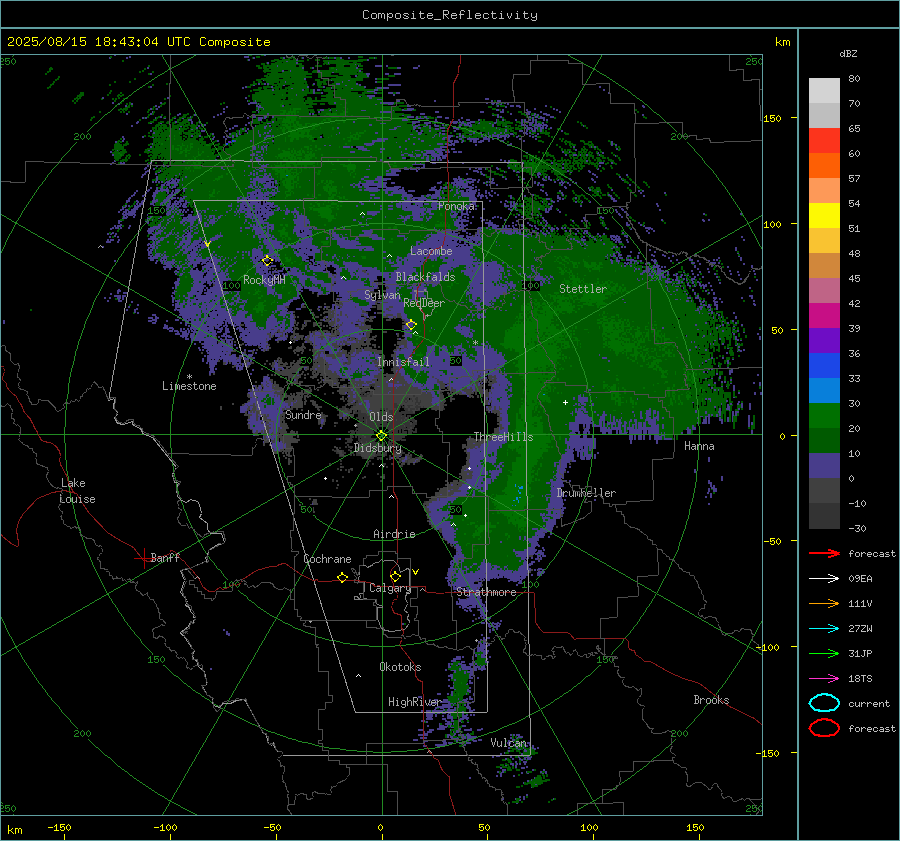Click the Sundre town label
This screenshot has height=841, width=900.
point(303,414)
